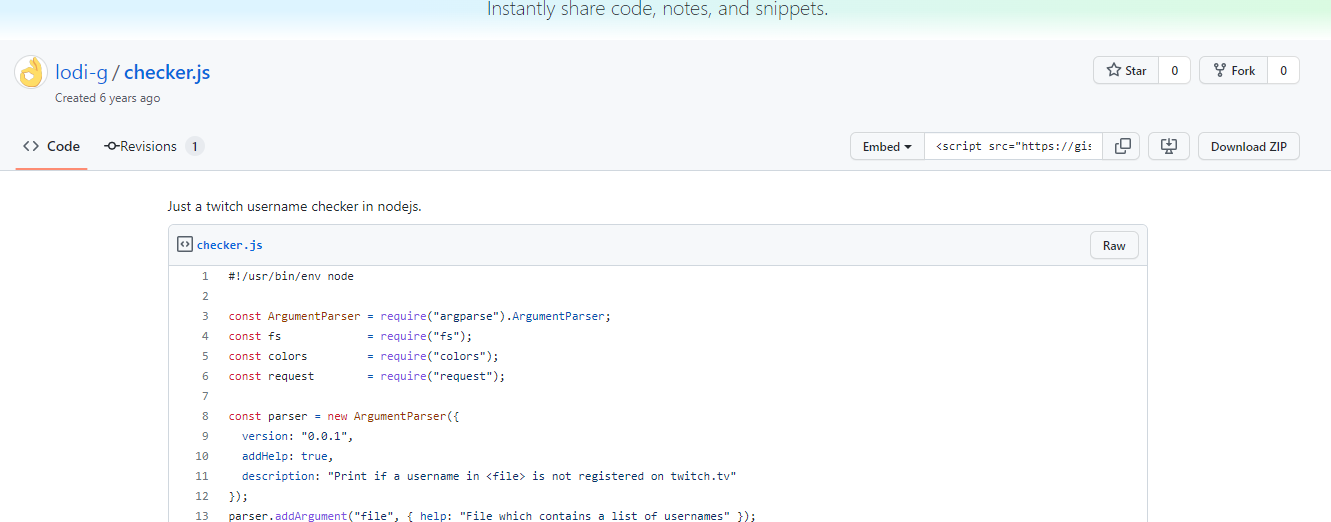Click line number 13 in code

coord(202,516)
